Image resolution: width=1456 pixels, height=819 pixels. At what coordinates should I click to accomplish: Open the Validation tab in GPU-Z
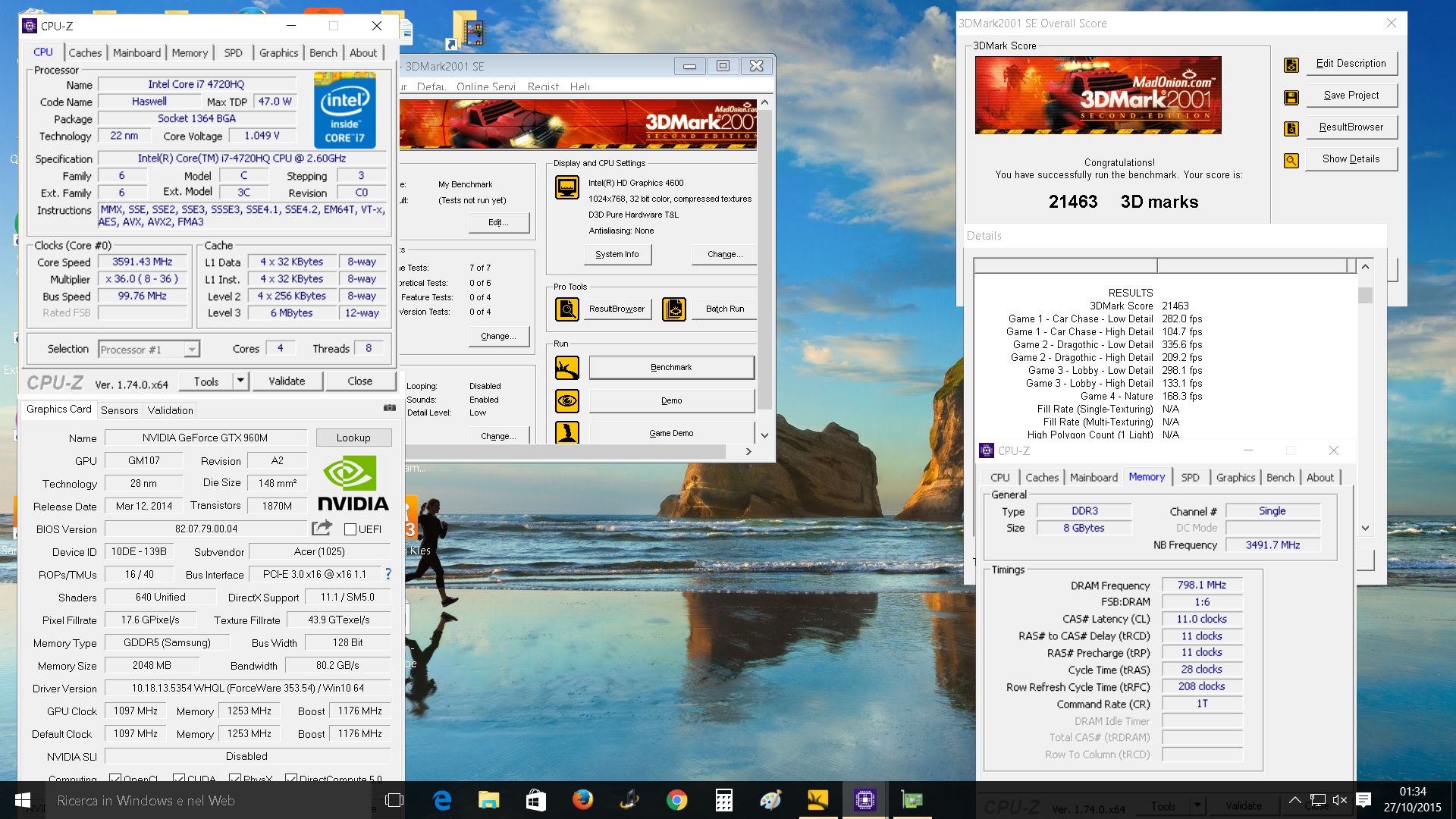pos(170,410)
